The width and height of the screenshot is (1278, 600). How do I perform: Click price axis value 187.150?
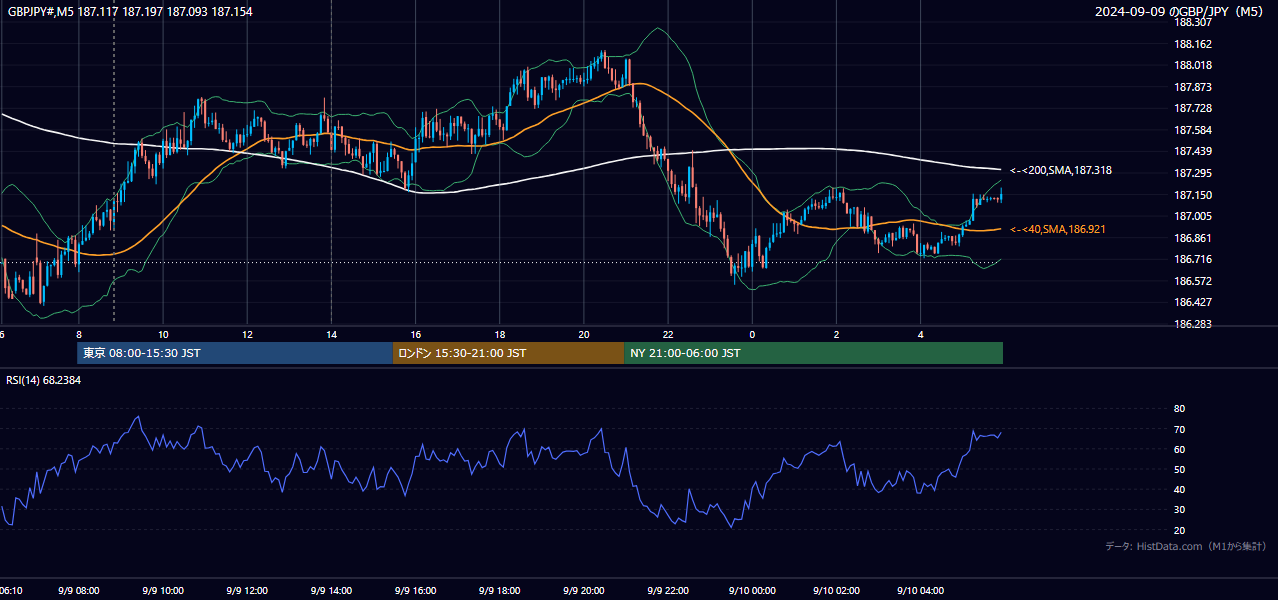pyautogui.click(x=1193, y=195)
